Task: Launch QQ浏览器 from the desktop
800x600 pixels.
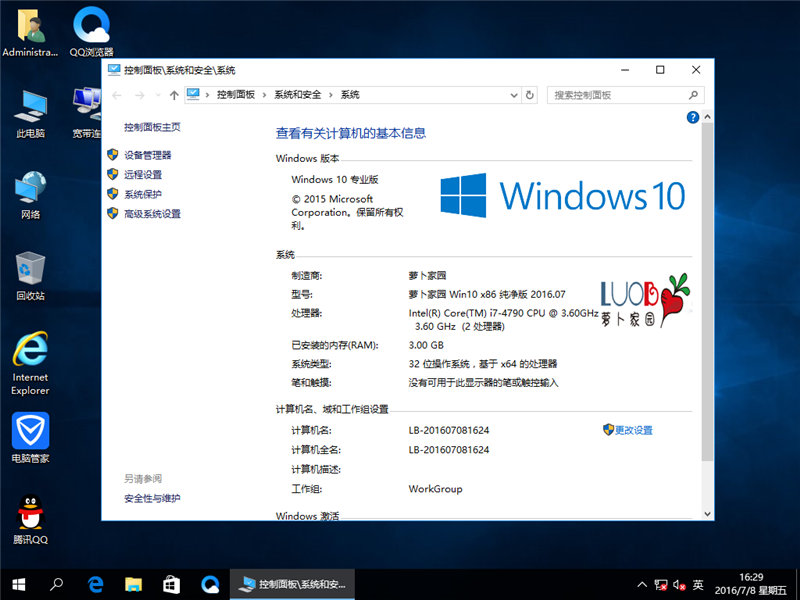Action: point(91,32)
